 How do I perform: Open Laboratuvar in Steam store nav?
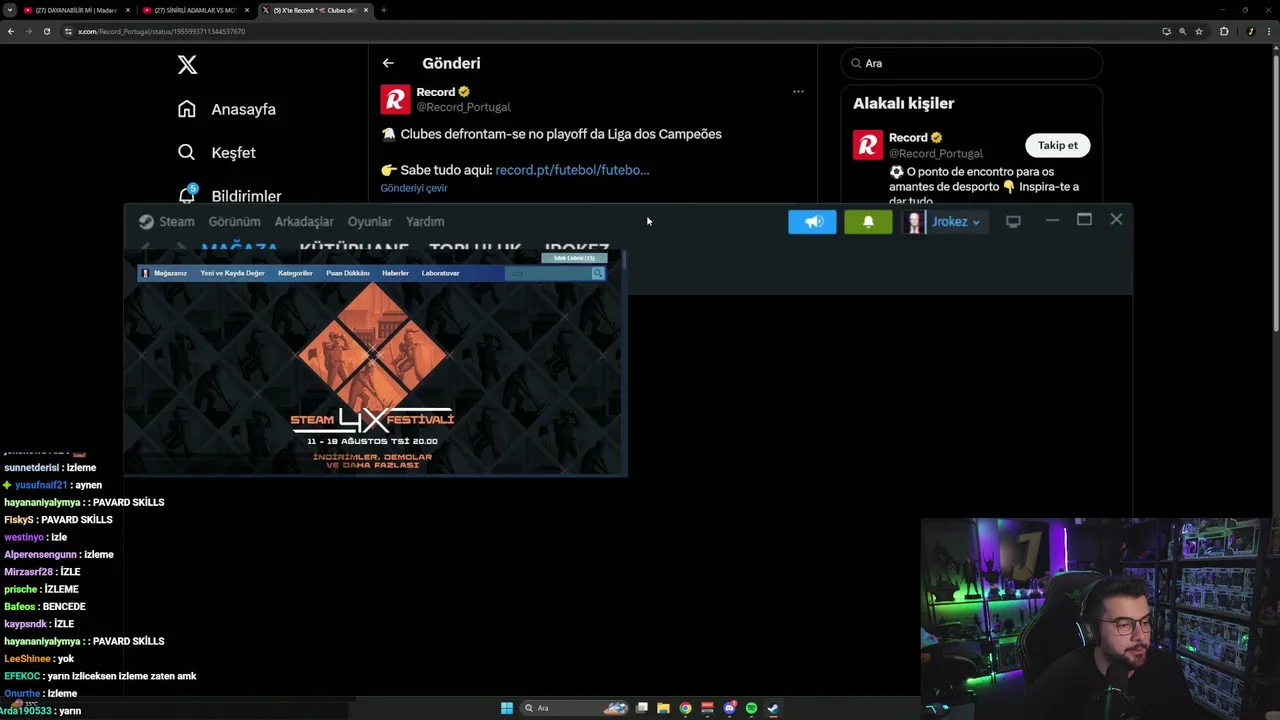click(440, 273)
